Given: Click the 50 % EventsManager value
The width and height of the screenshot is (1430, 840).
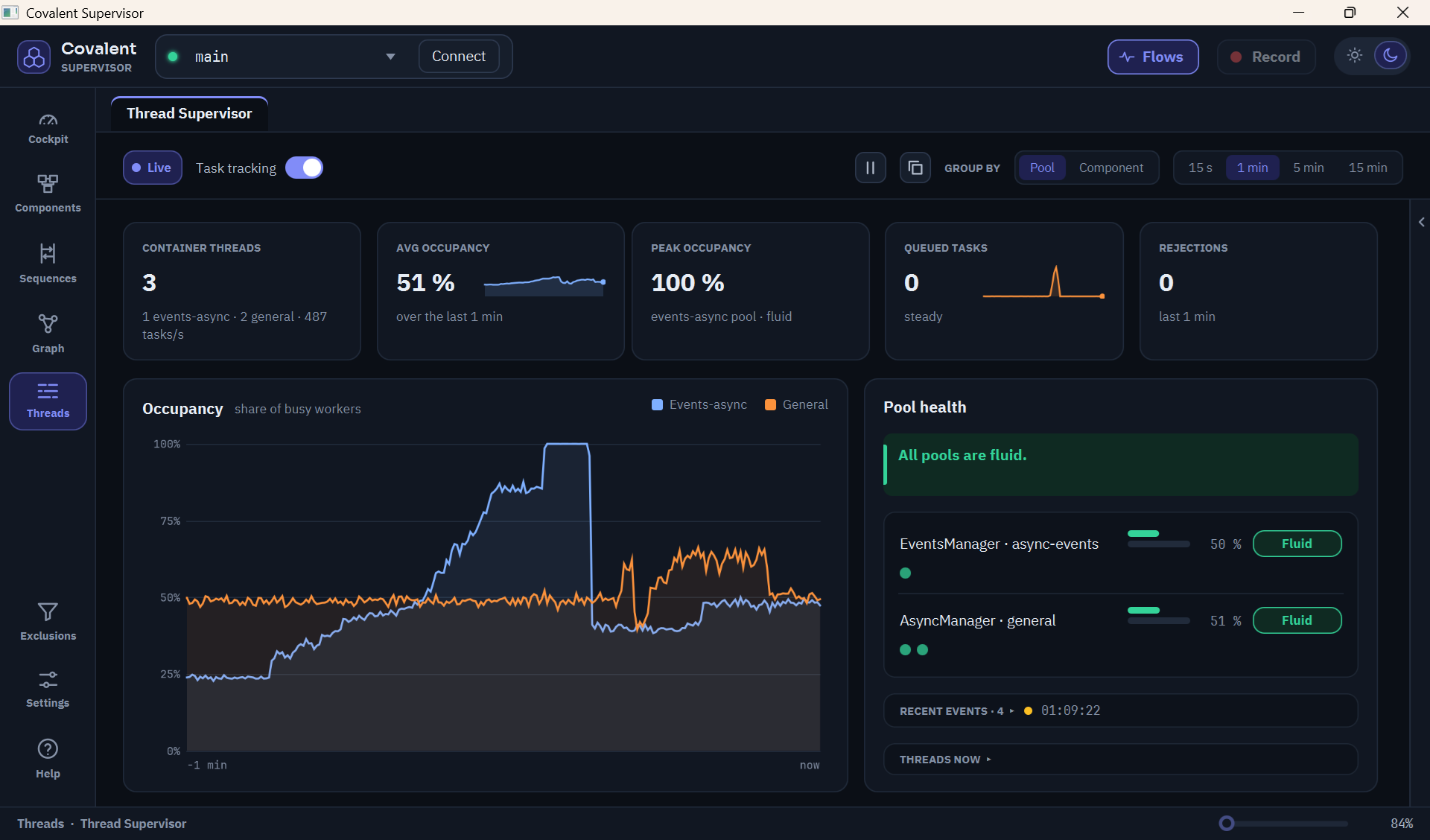Looking at the screenshot, I should (1225, 544).
